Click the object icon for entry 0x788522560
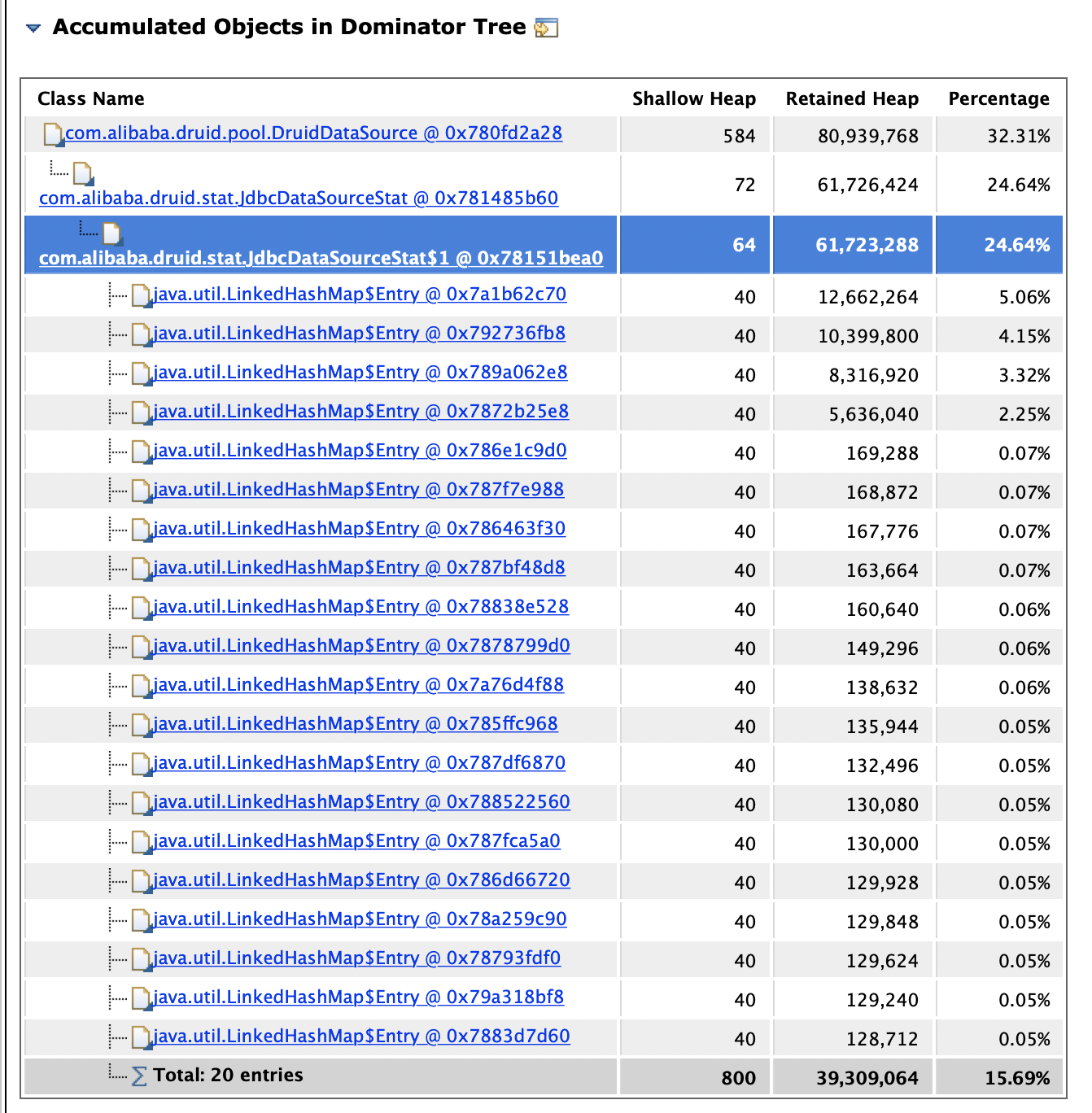Viewport: 1092px width, 1113px height. 142,803
